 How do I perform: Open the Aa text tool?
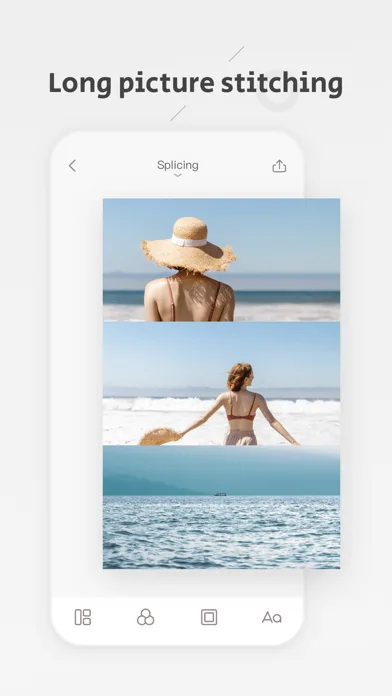coord(272,617)
